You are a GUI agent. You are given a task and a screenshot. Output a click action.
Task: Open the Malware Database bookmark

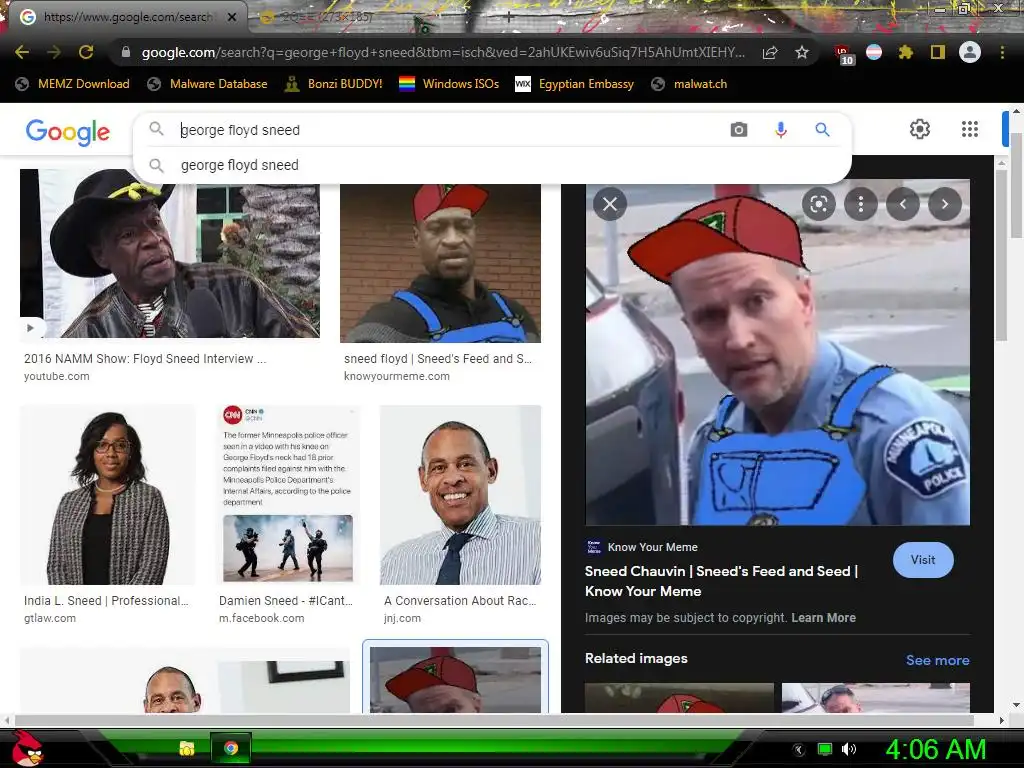point(208,84)
